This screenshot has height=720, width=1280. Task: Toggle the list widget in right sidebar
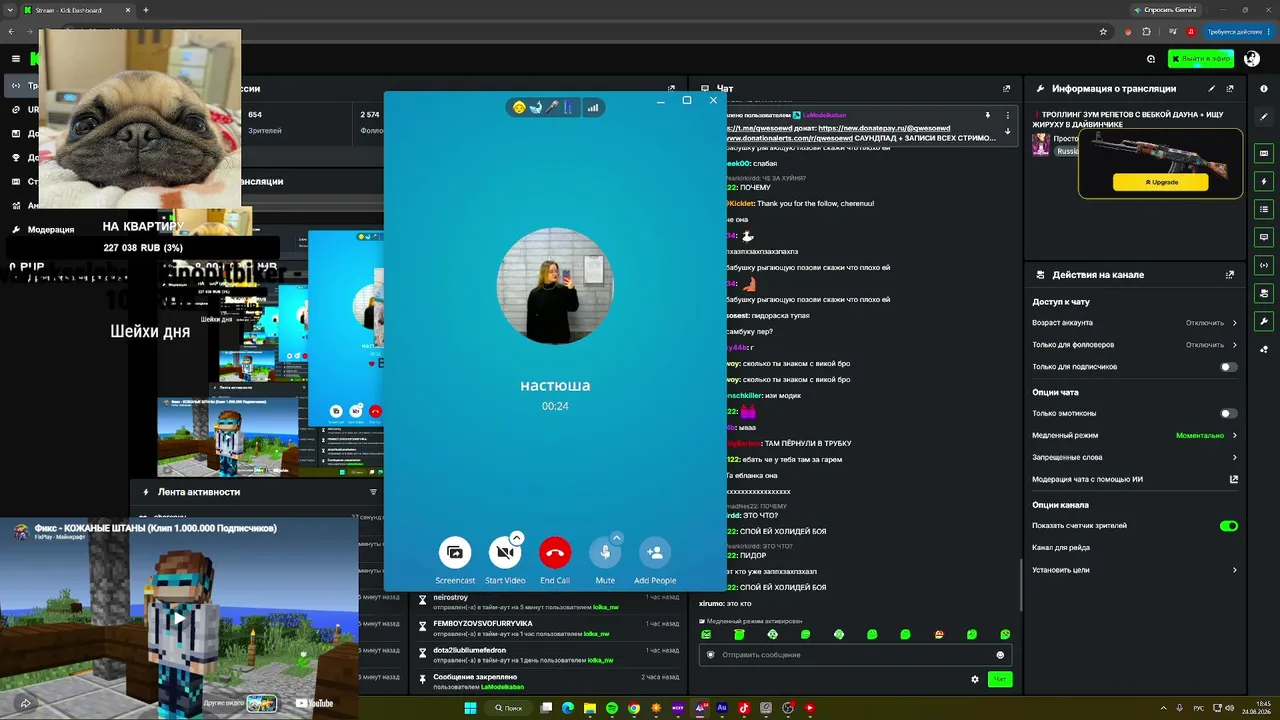pyautogui.click(x=1264, y=209)
